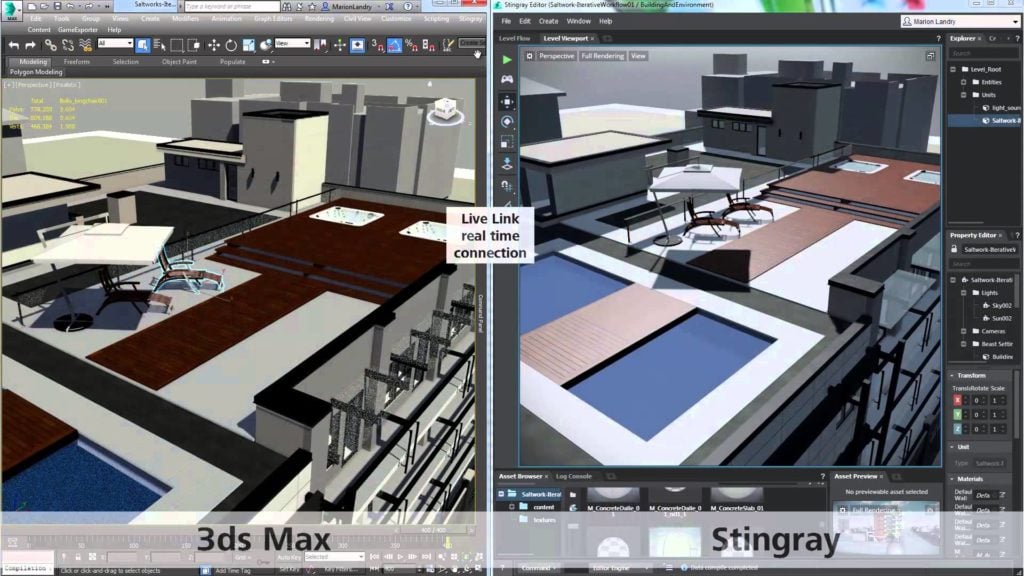Click the Redo arrow in 3ds Max main toolbar
This screenshot has height=576, width=1024.
[30, 45]
